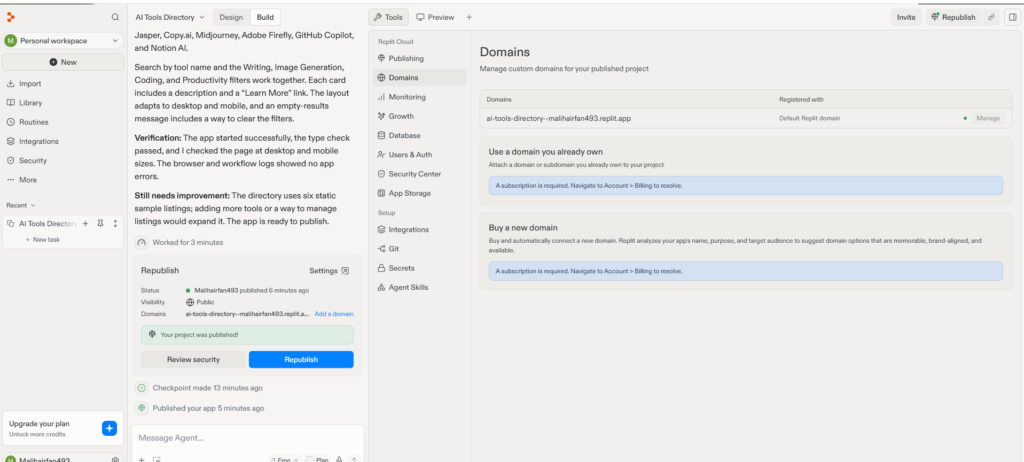Click the blue Republish button
Viewport: 1024px width, 462px height.
pyautogui.click(x=301, y=359)
